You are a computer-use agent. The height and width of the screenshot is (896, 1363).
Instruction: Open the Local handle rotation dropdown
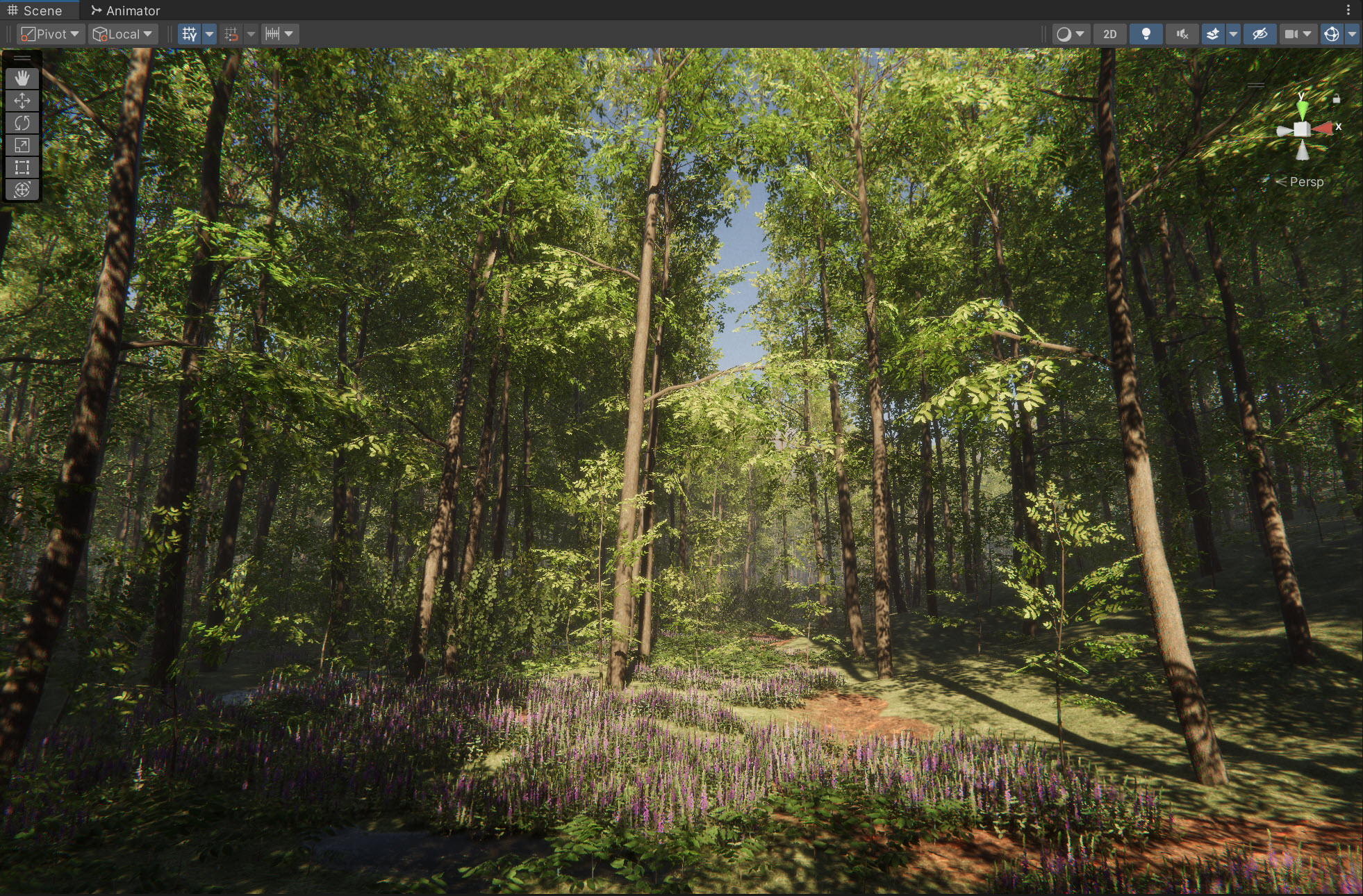123,34
